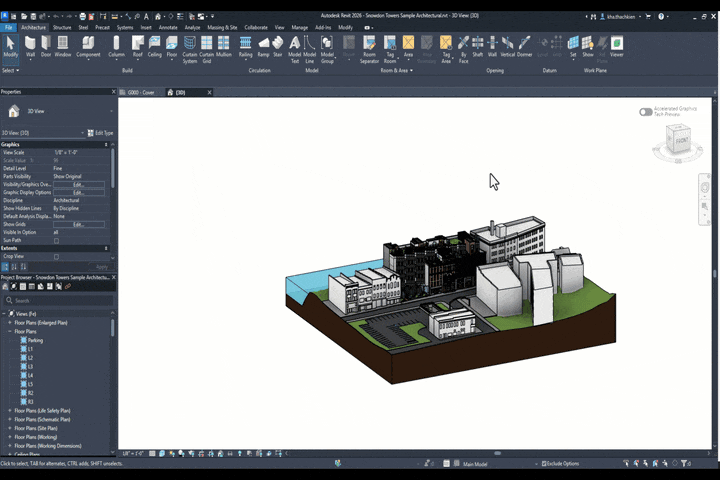Screen dimensions: 720x480
Task: Expand Floor Plans (Working Dimensions) node
Action: coord(10,446)
